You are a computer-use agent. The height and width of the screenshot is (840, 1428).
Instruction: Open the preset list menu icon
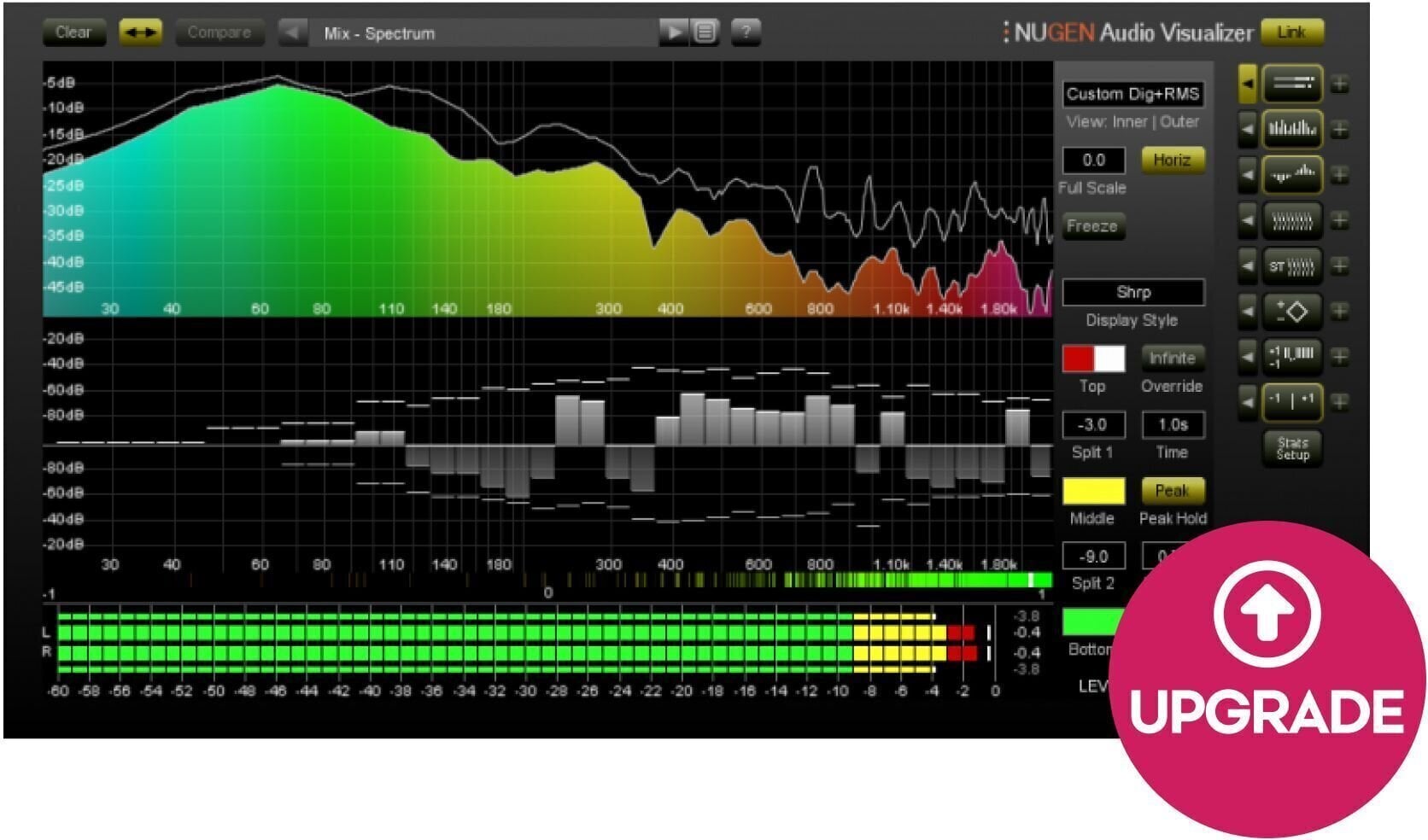point(705,32)
